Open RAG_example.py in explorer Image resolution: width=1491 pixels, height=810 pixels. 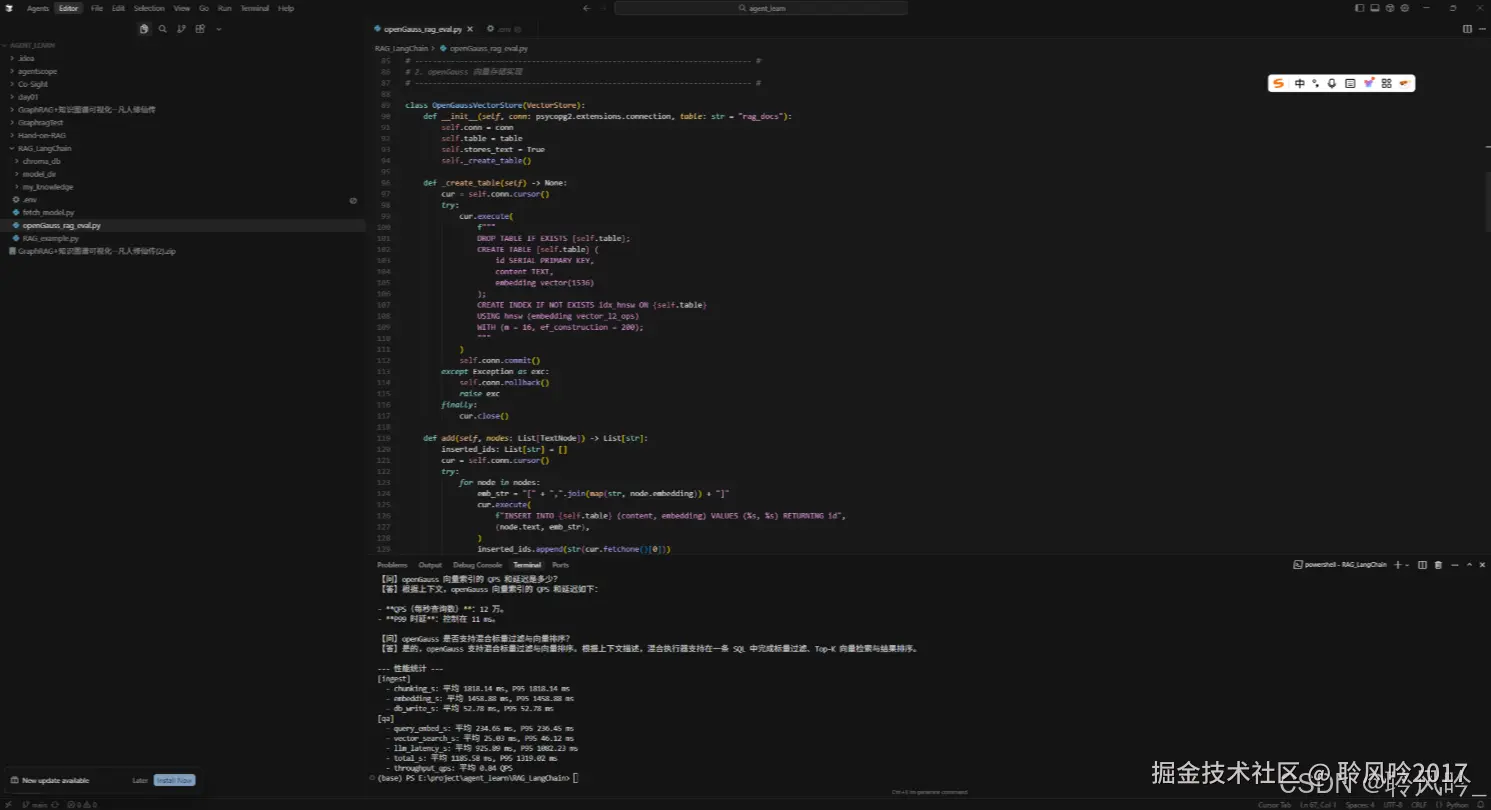(x=50, y=238)
